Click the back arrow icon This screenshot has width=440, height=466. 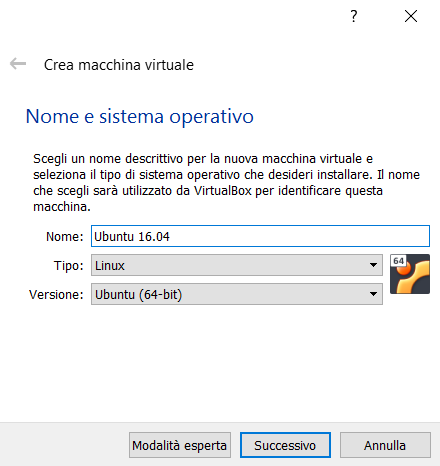[x=18, y=64]
